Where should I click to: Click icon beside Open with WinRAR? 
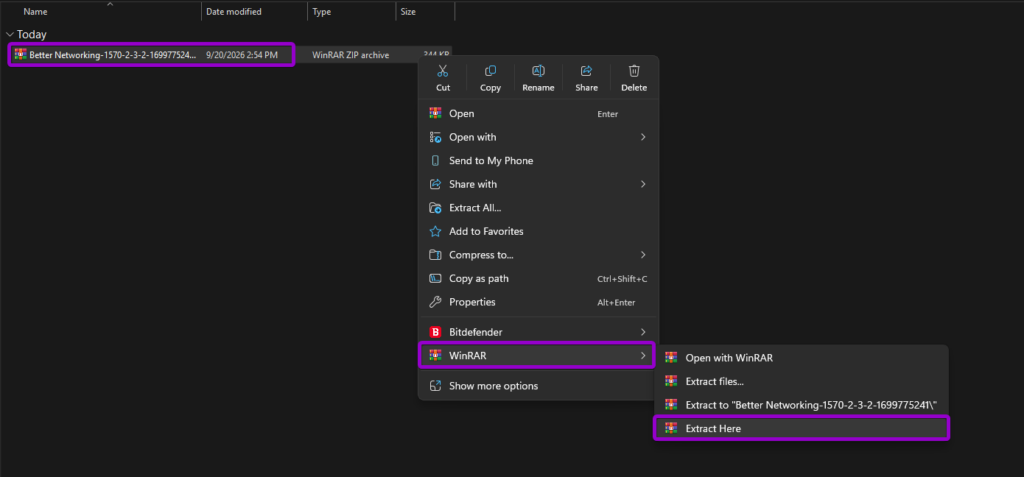tap(671, 357)
